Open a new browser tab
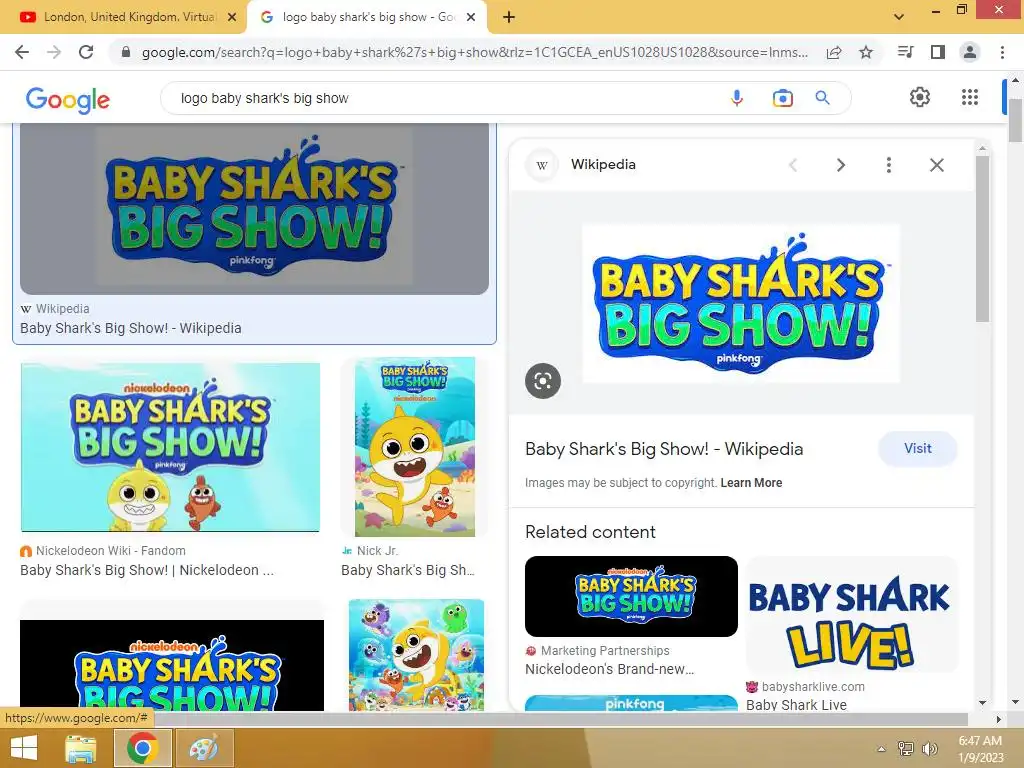This screenshot has height=768, width=1024. (509, 17)
